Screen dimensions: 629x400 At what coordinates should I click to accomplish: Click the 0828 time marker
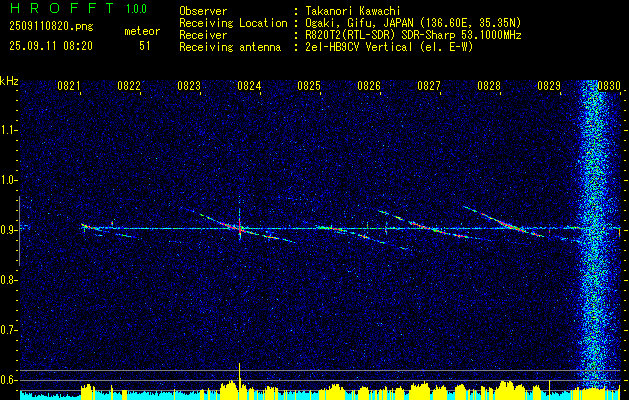point(489,86)
